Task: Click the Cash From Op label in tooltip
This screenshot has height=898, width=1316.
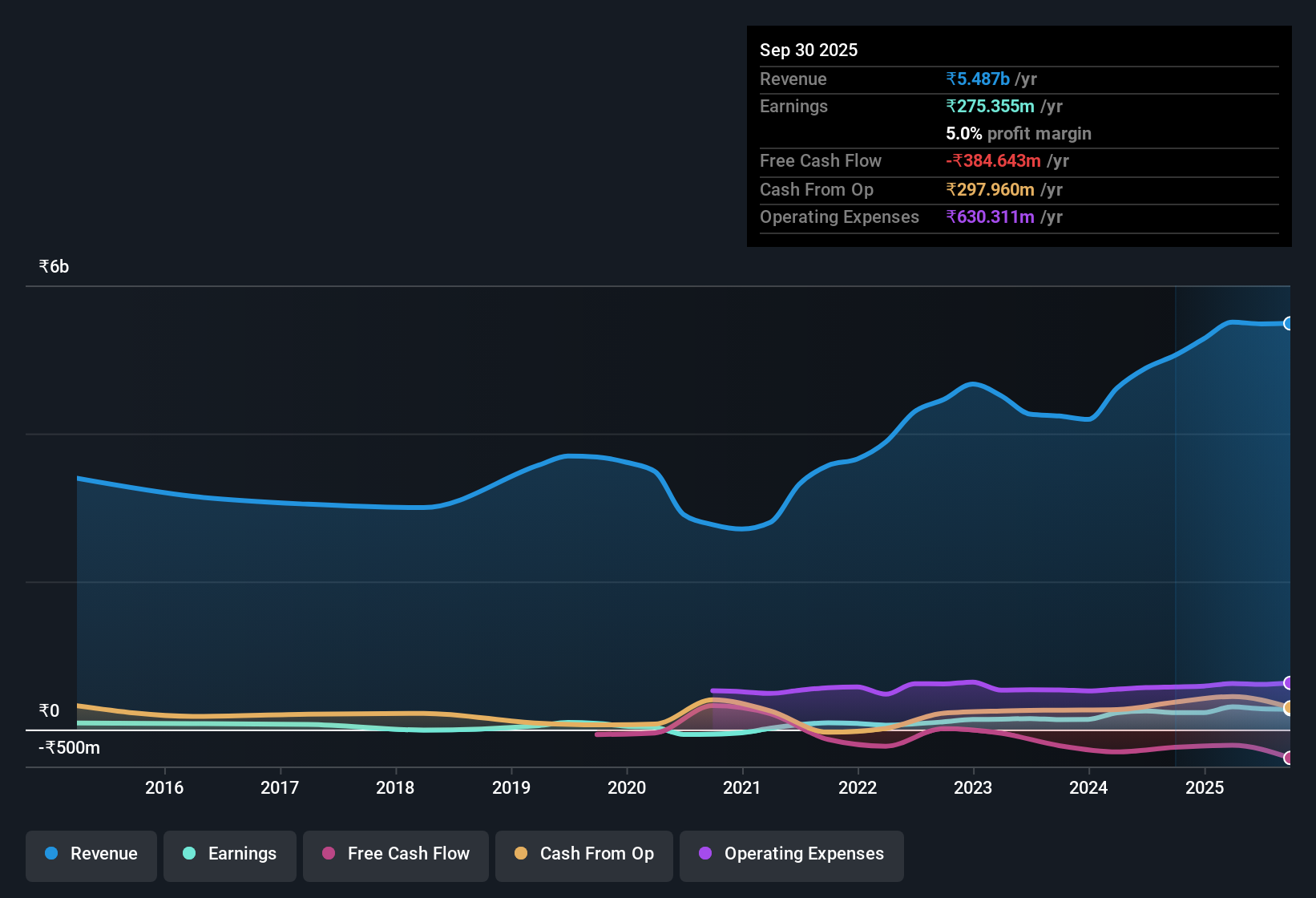Action: [x=817, y=189]
